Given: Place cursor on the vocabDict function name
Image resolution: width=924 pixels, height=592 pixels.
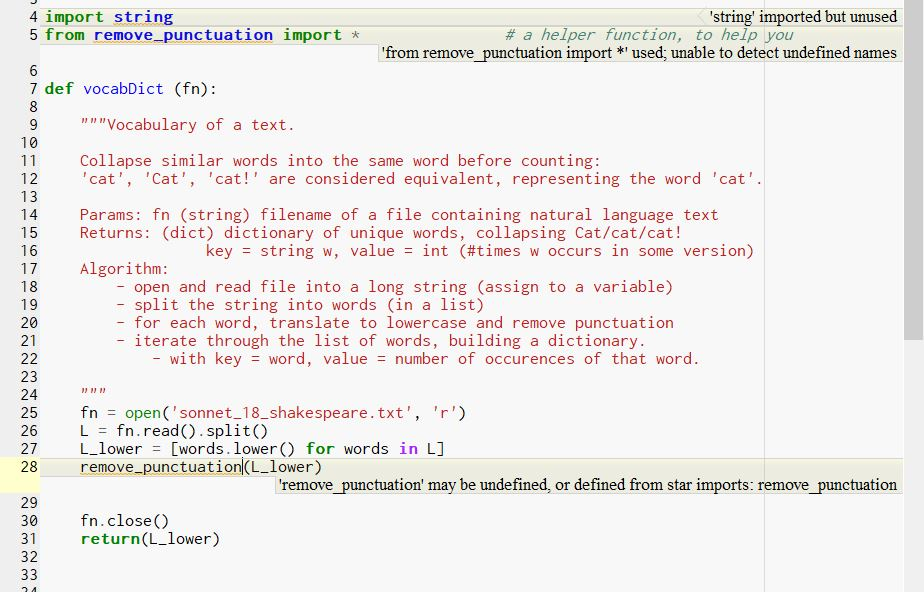Looking at the screenshot, I should 123,89.
